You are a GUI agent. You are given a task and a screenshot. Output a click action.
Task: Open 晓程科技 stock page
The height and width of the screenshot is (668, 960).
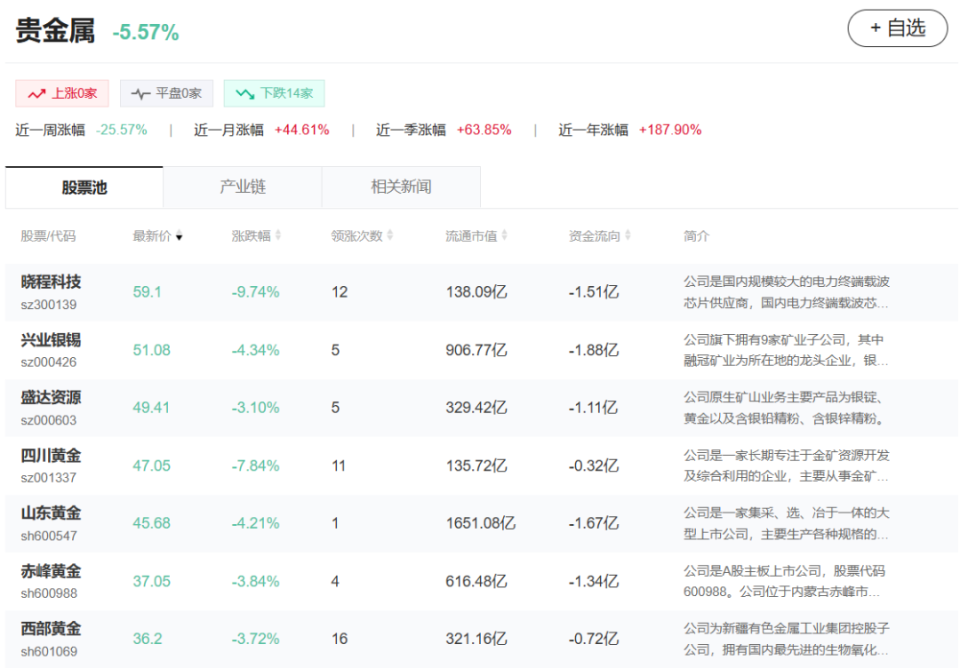[x=51, y=282]
